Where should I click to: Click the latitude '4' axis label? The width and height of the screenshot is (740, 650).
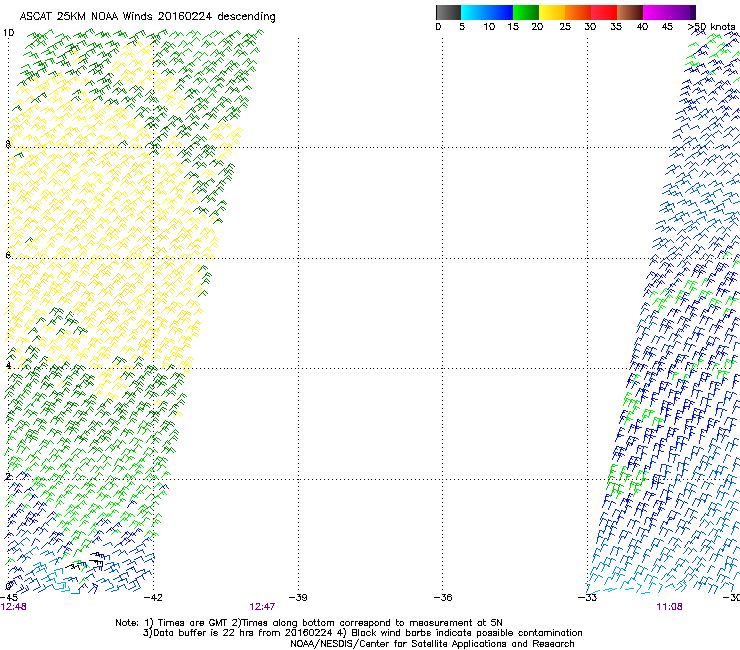[x=8, y=365]
